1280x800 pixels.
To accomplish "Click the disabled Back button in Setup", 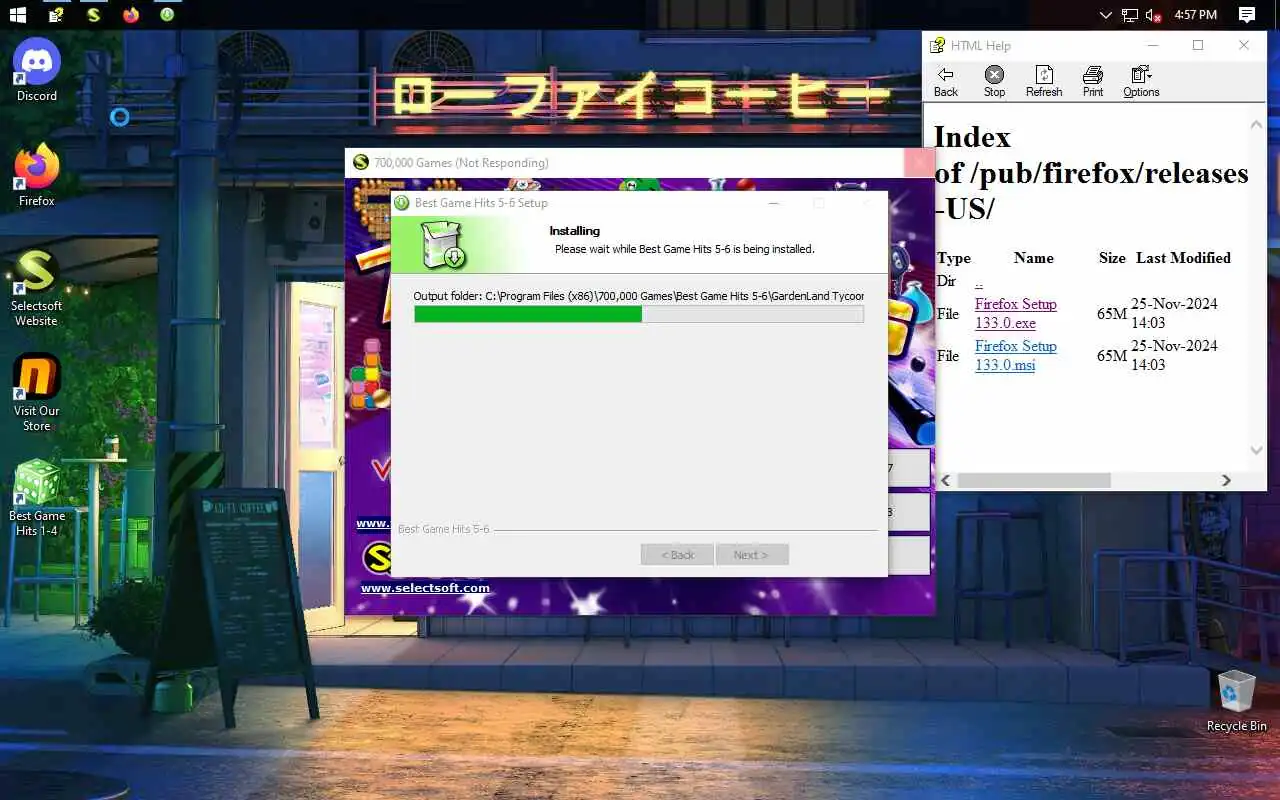I will pos(677,555).
